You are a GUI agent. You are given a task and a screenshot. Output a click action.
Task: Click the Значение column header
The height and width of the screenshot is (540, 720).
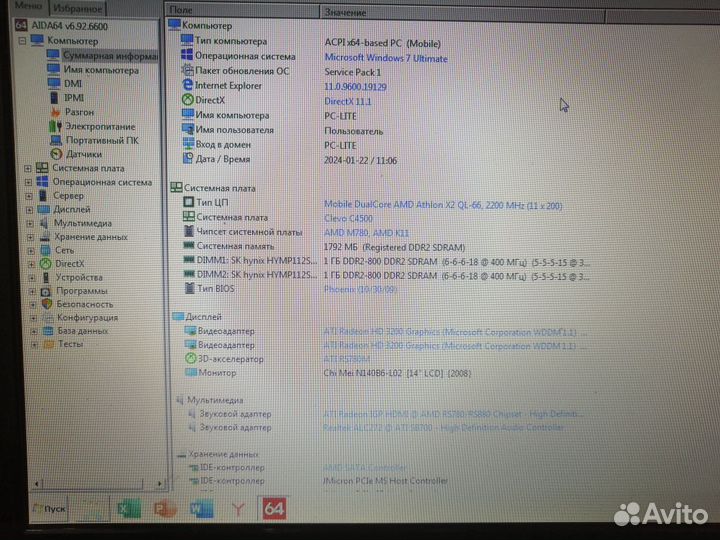(461, 12)
